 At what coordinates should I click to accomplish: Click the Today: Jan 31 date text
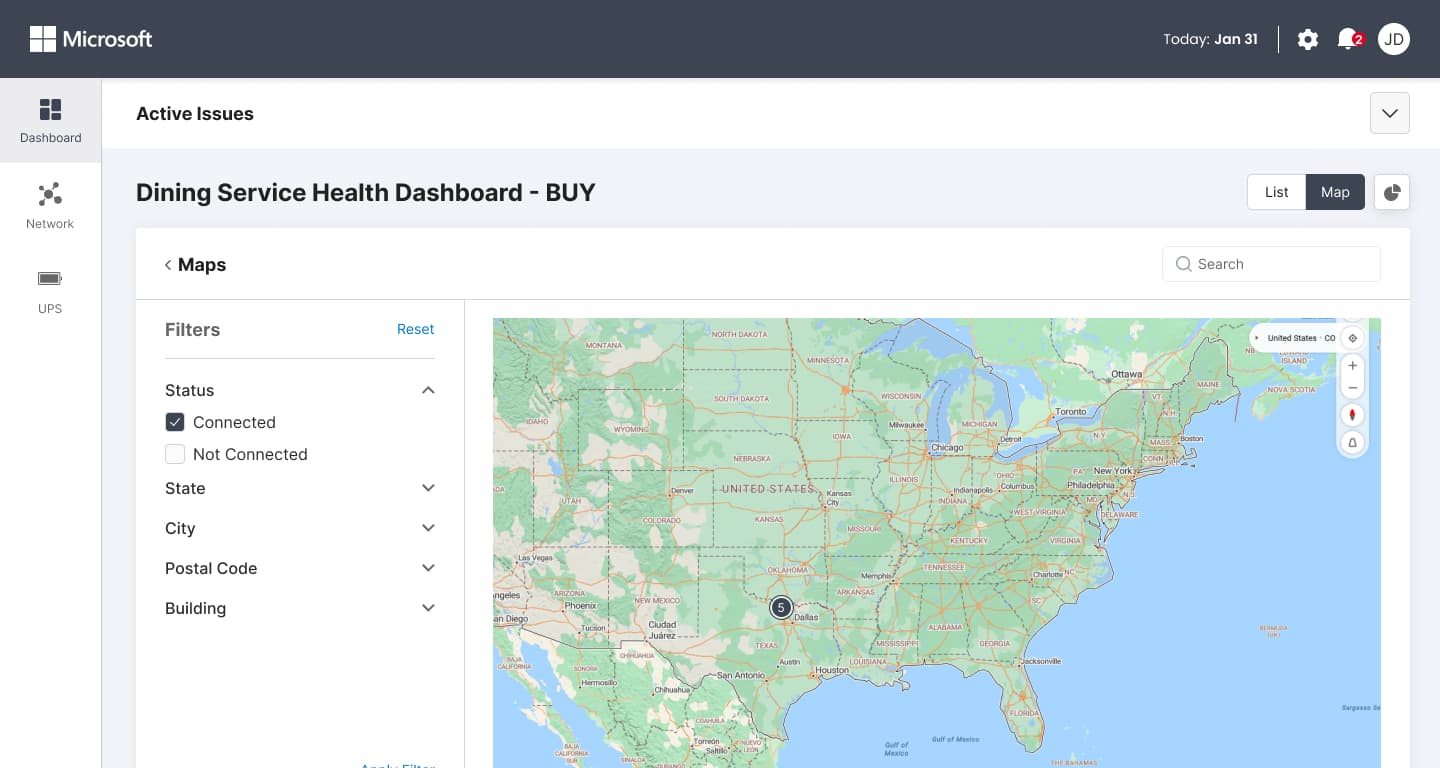pos(1210,39)
